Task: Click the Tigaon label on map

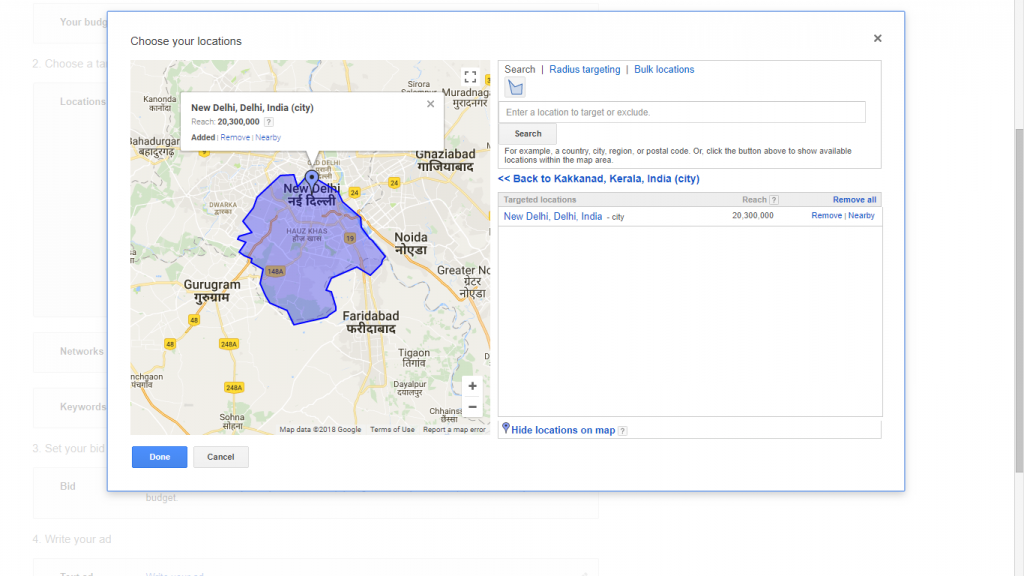Action: coord(414,357)
